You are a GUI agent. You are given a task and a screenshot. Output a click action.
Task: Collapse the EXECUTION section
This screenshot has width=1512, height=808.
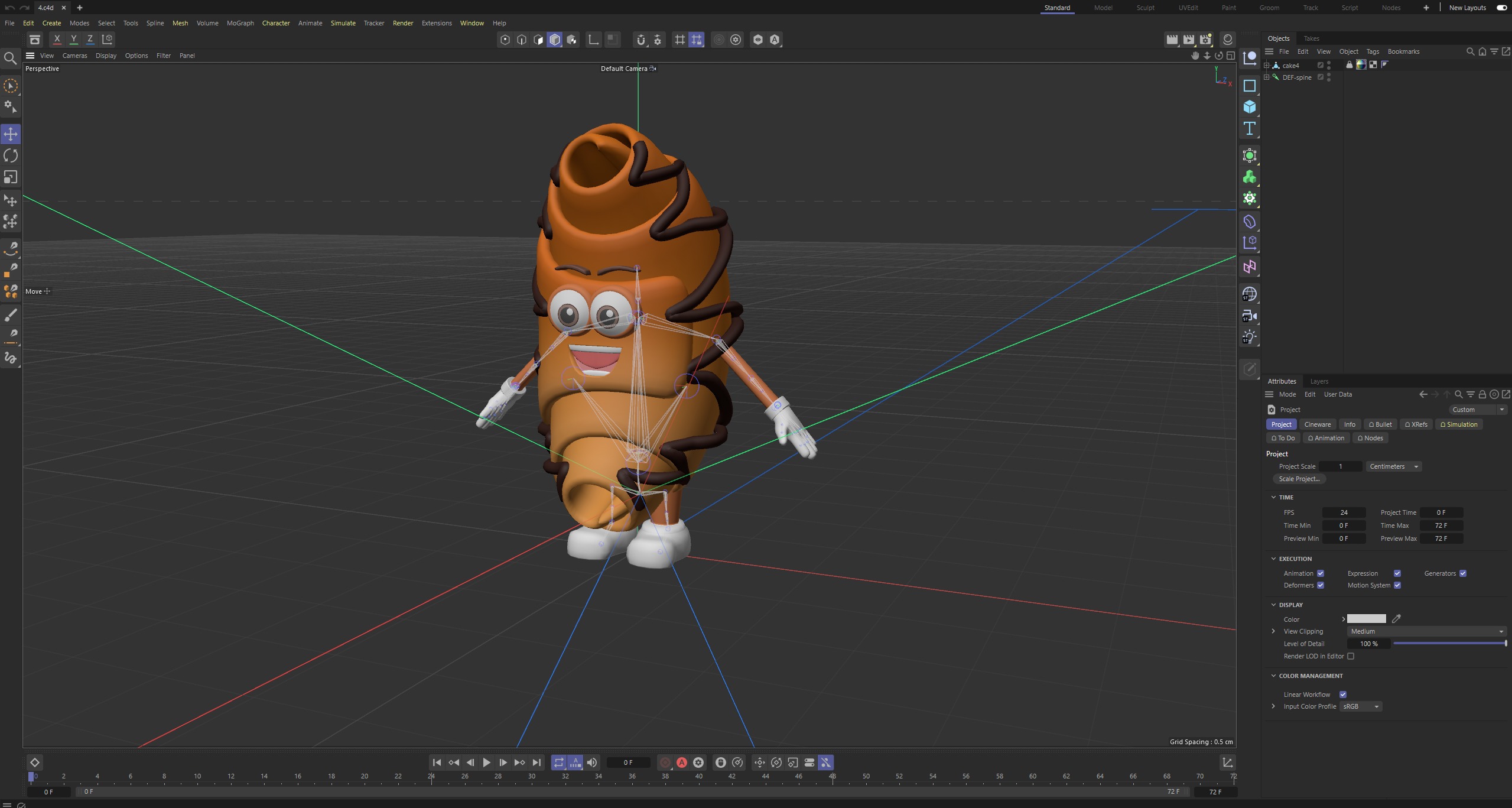(1274, 559)
